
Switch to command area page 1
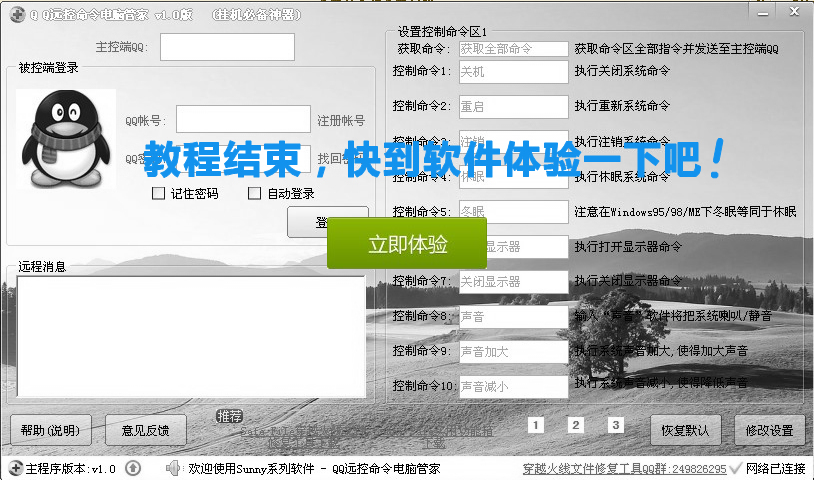tap(536, 425)
